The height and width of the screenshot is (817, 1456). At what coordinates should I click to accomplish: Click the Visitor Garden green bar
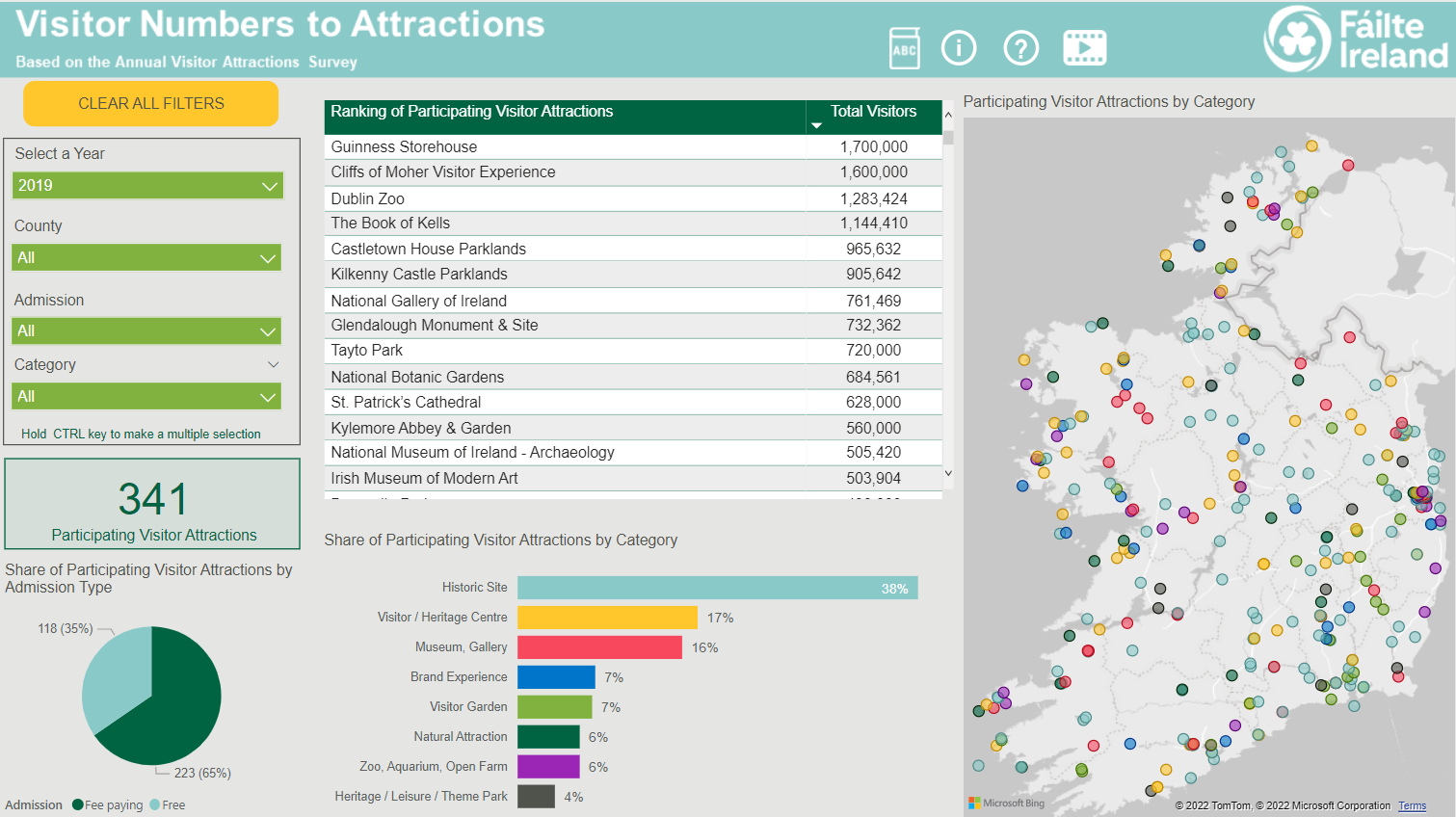pos(555,707)
